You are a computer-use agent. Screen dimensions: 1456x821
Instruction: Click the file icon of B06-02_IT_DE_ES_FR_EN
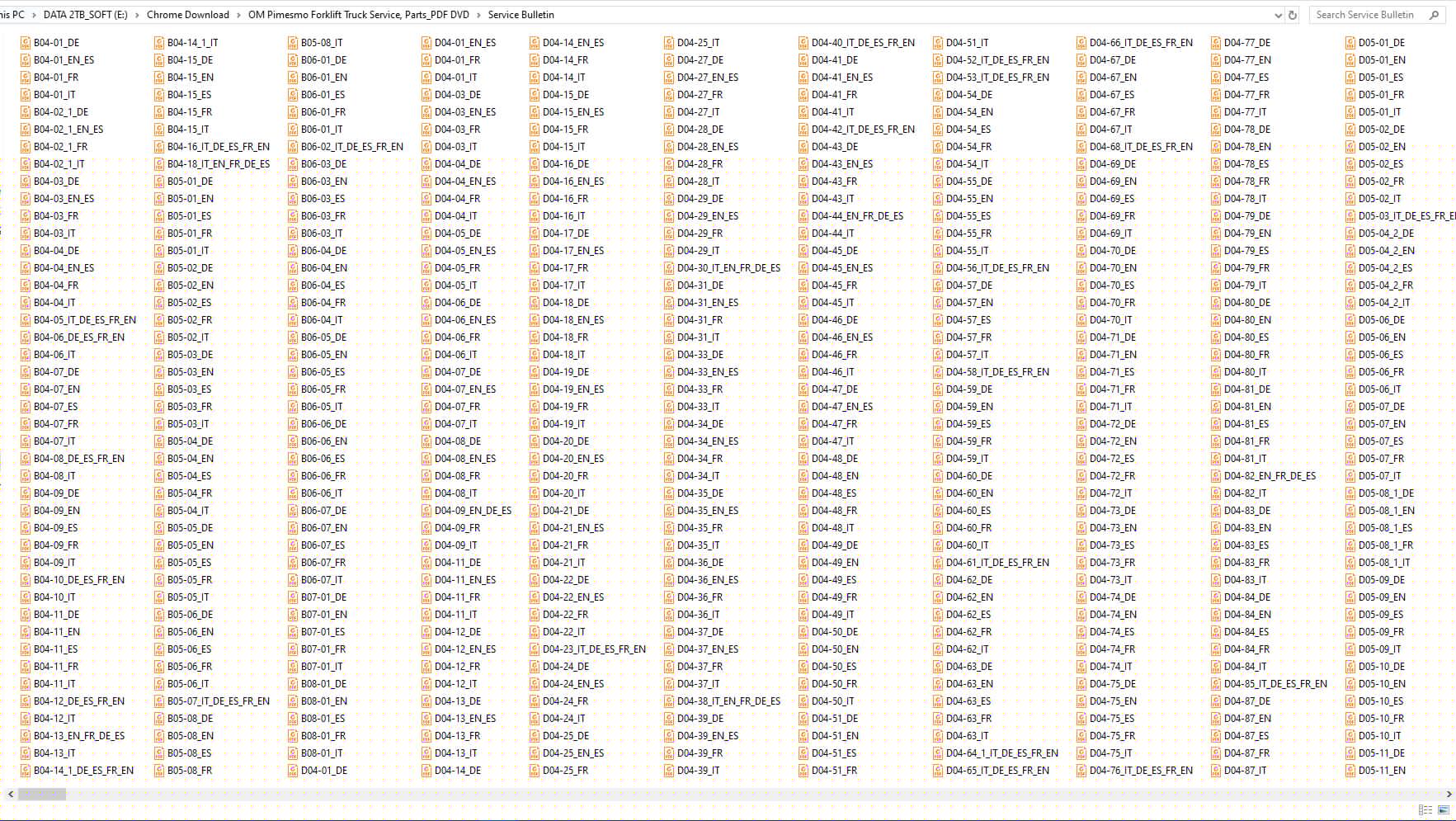(x=293, y=147)
